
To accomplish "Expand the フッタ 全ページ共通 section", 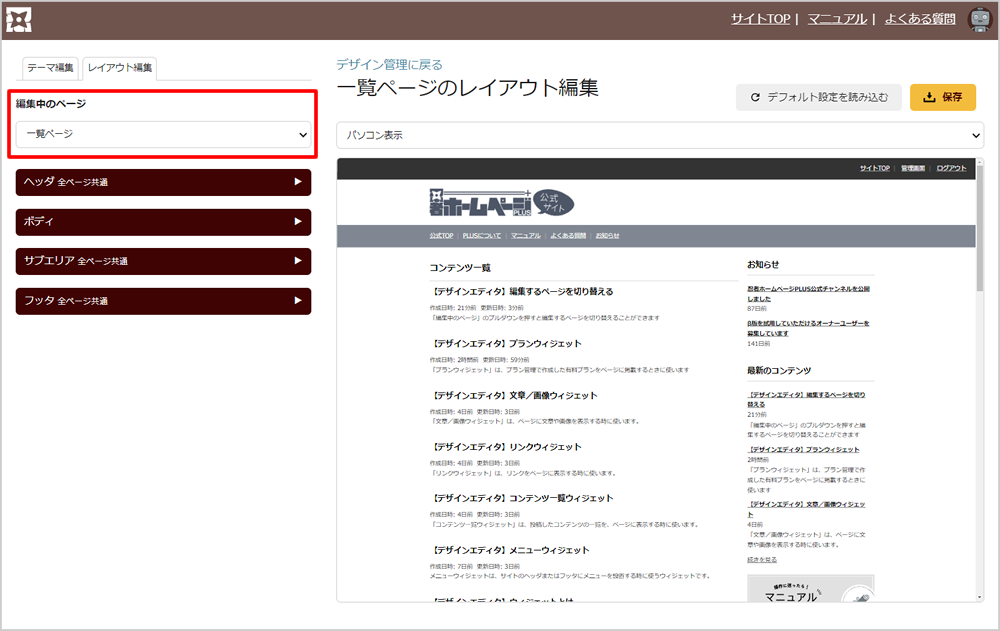I will (163, 300).
